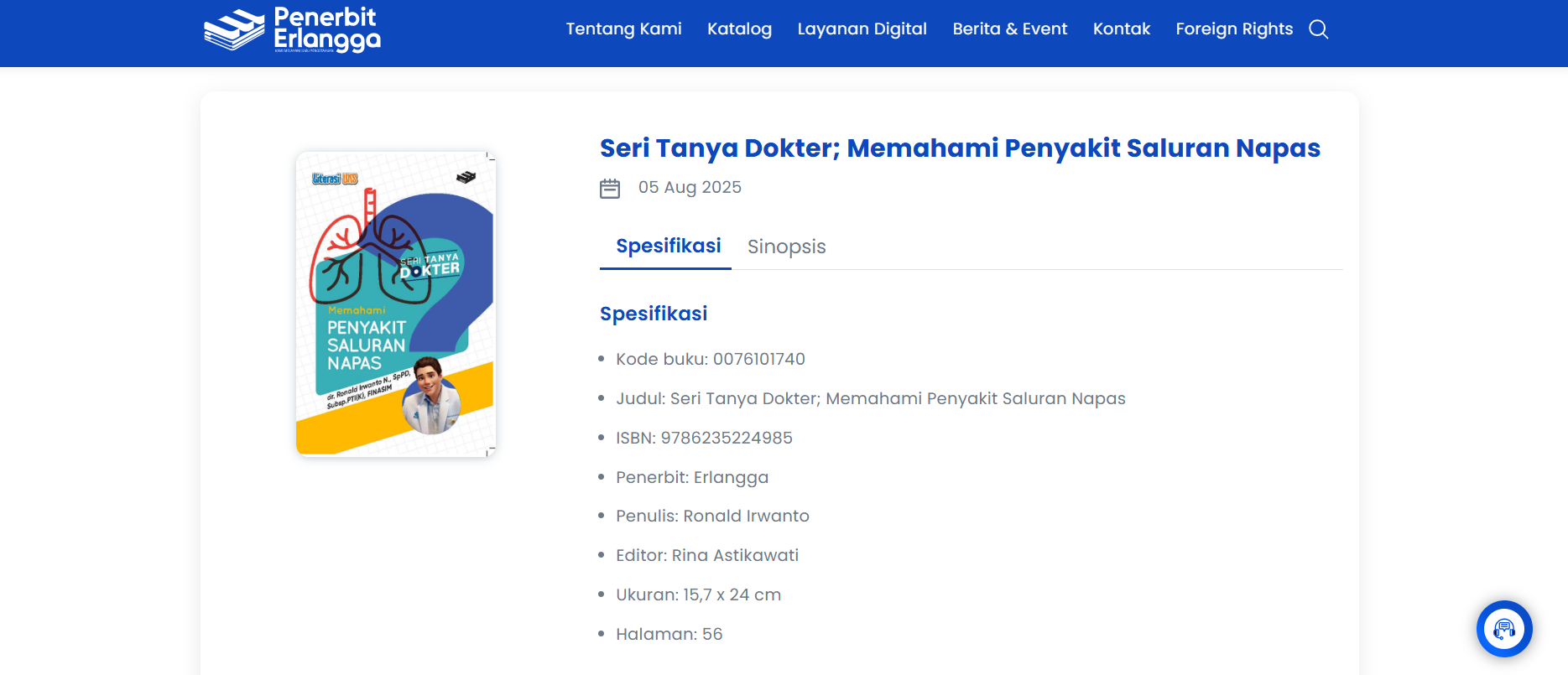Visit the Foreign Rights link
The height and width of the screenshot is (675, 1568).
click(1233, 29)
